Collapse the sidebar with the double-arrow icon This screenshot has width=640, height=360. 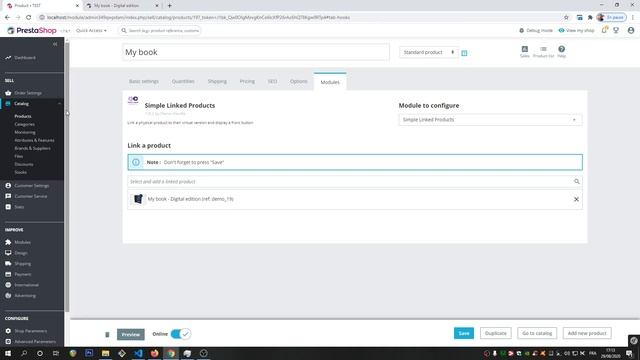(x=55, y=44)
